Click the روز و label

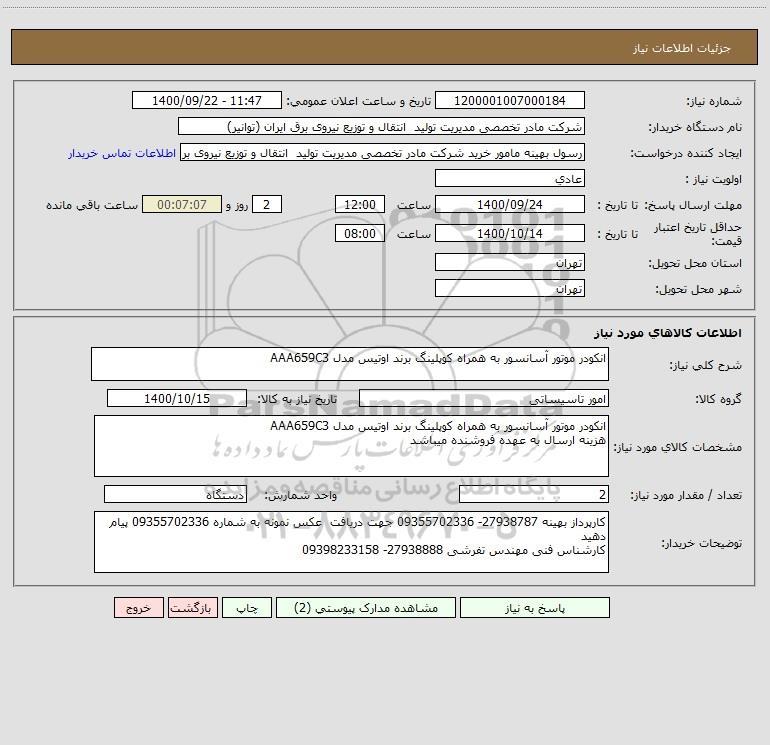(x=237, y=205)
